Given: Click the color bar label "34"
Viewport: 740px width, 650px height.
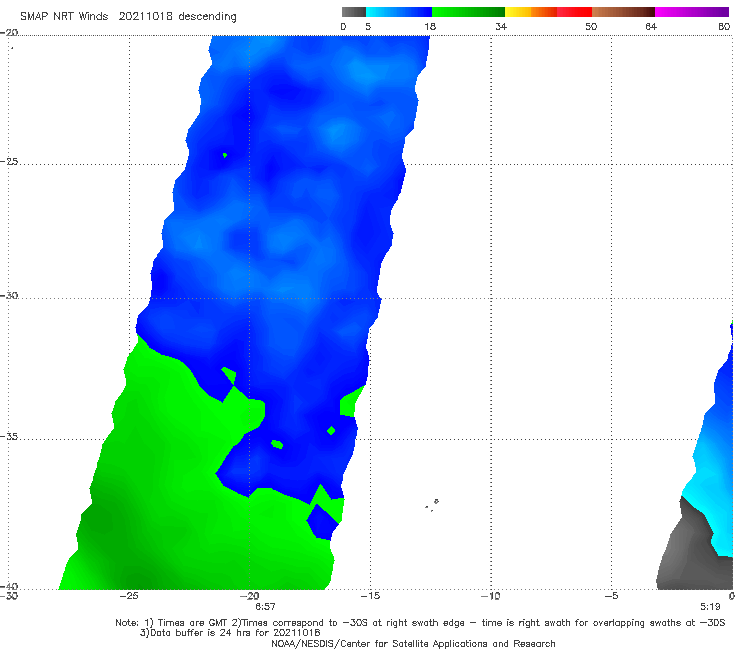Looking at the screenshot, I should pos(501,27).
